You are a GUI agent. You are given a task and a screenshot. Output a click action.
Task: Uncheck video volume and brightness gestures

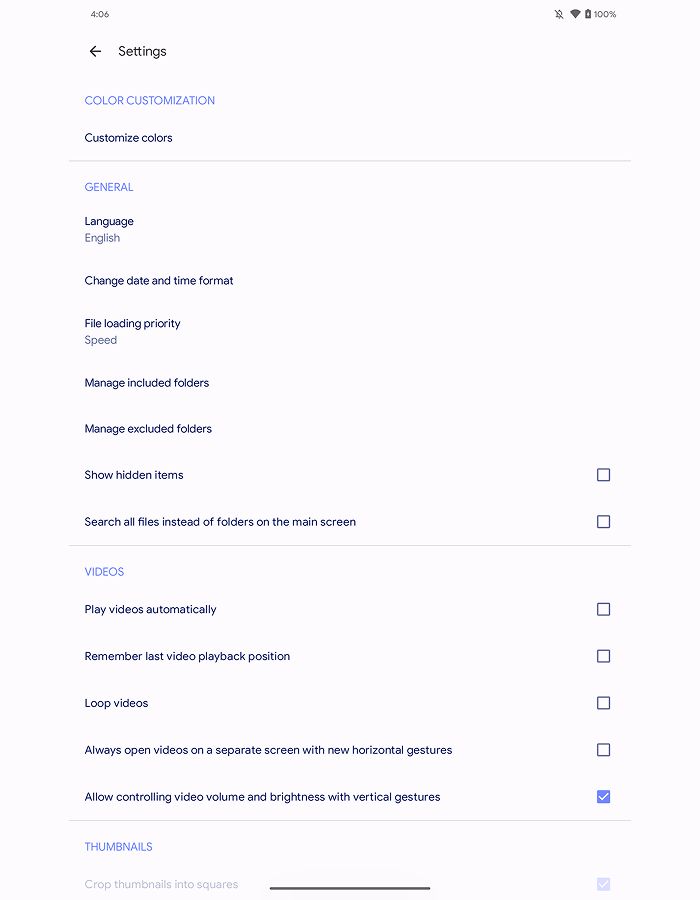pyautogui.click(x=603, y=797)
